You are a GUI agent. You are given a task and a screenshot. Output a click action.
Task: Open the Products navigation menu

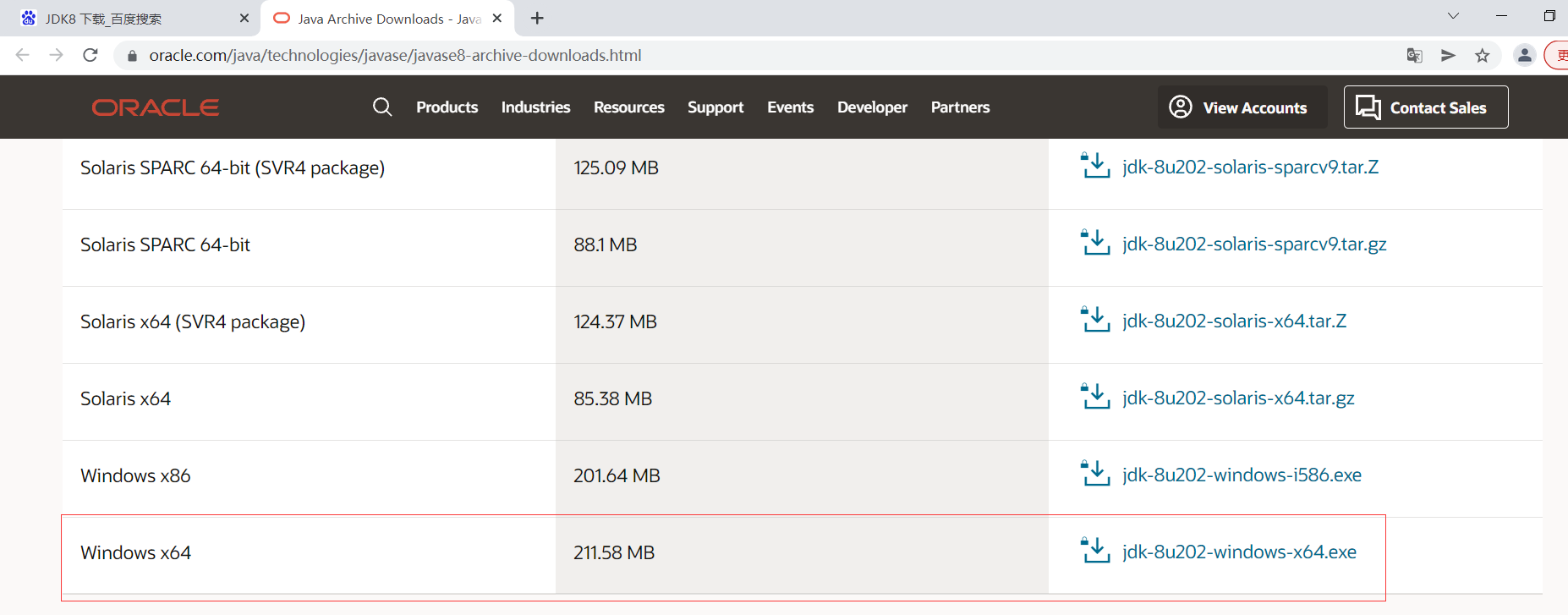coord(447,107)
